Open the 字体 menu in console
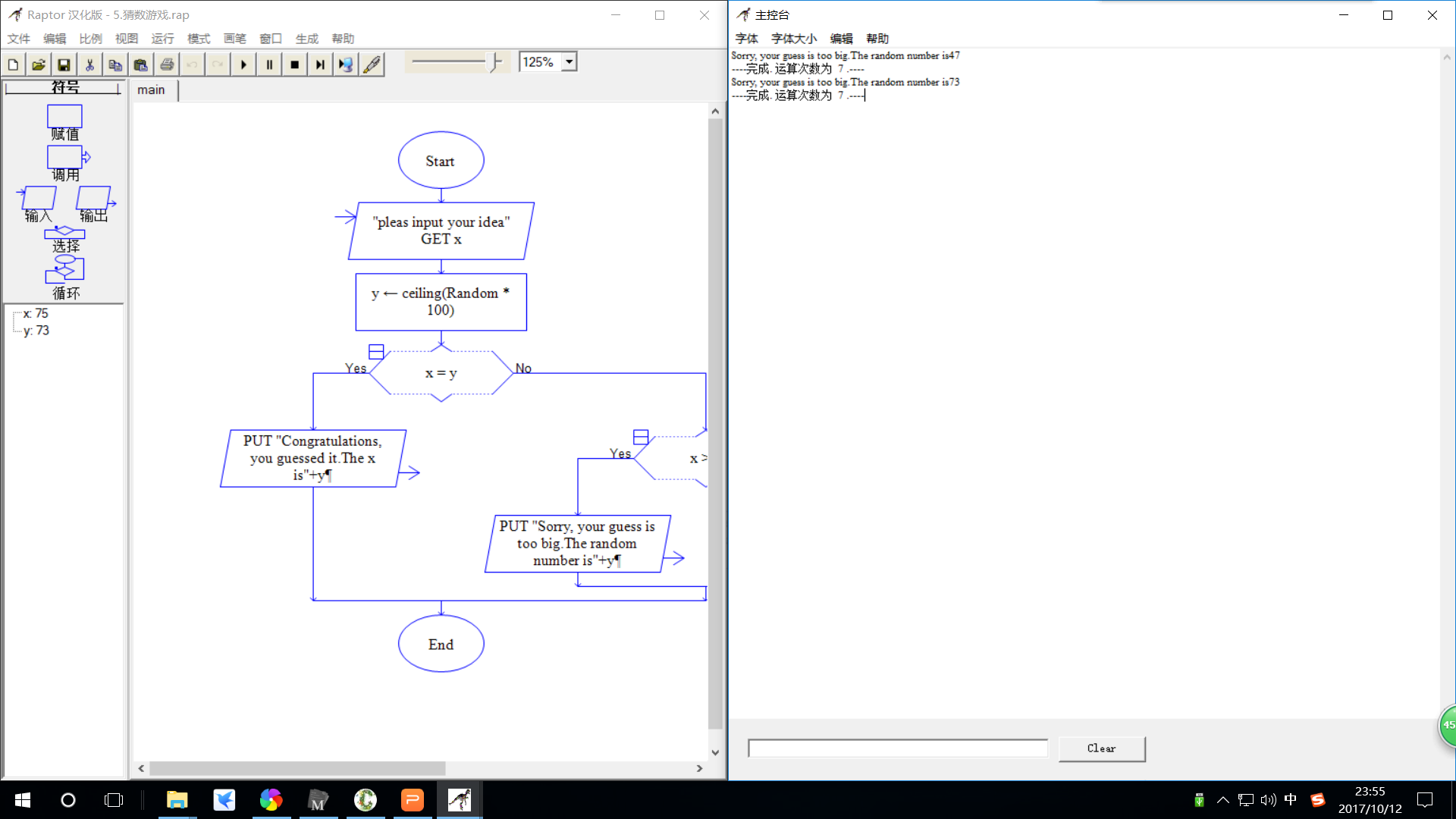Screen dimensions: 1456x819 click(x=746, y=39)
